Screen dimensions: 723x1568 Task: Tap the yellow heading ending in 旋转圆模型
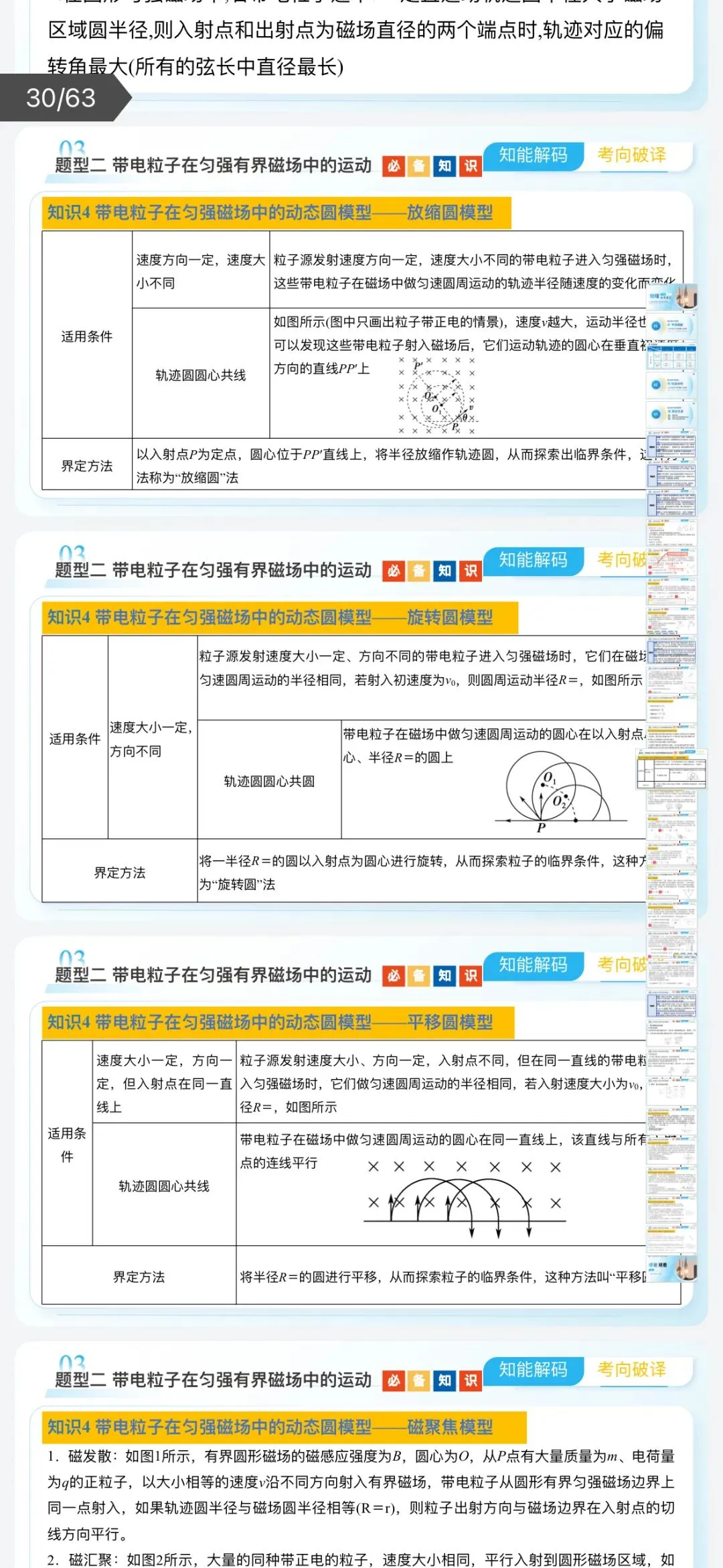[280, 618]
